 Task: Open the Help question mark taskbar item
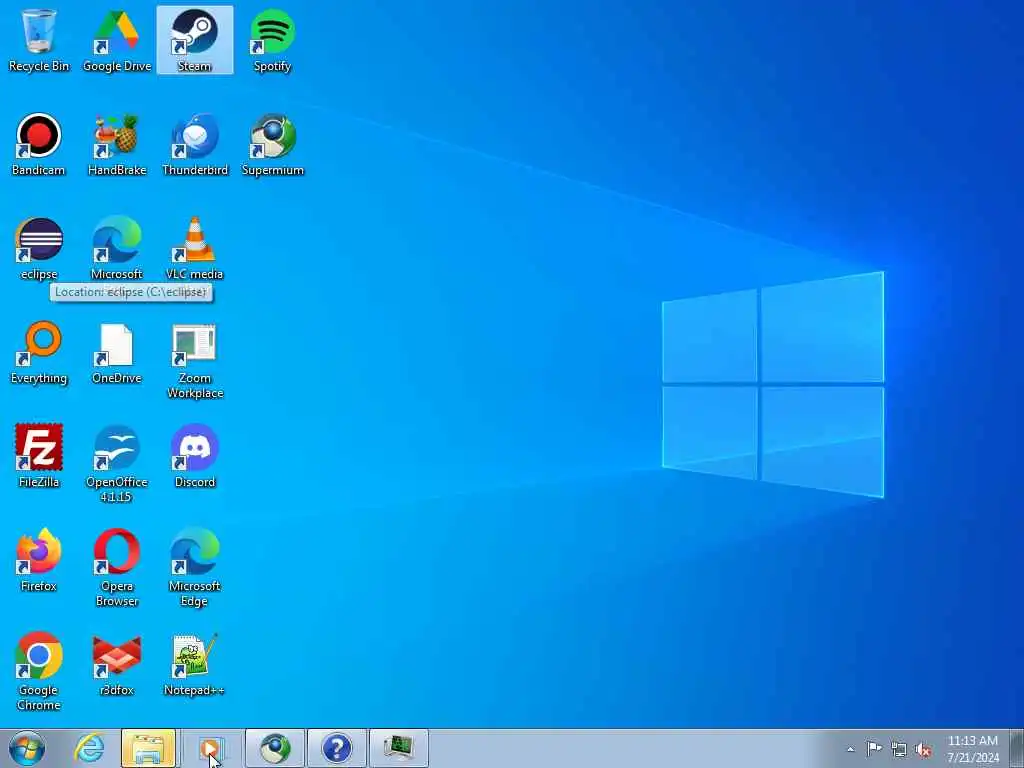tap(337, 748)
